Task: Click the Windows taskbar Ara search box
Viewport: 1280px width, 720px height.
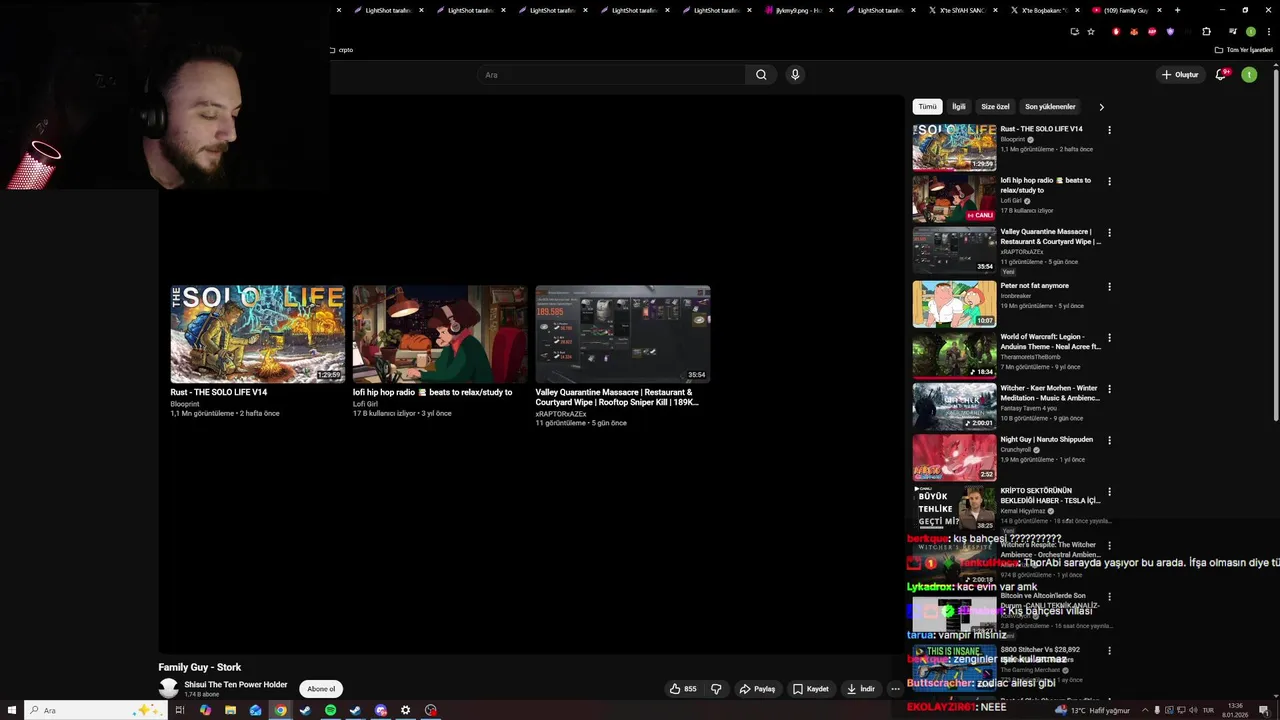Action: click(94, 710)
